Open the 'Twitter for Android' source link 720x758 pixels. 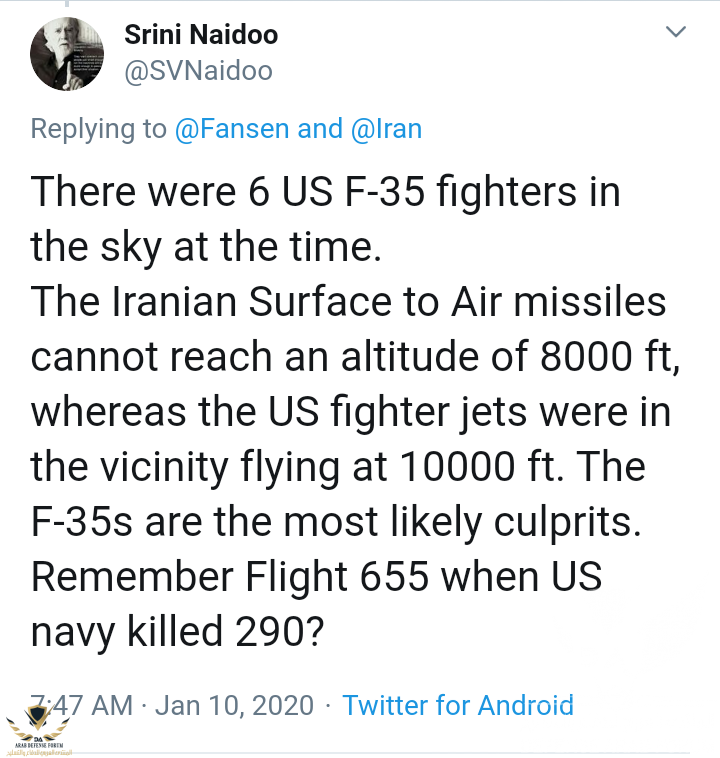tap(458, 705)
